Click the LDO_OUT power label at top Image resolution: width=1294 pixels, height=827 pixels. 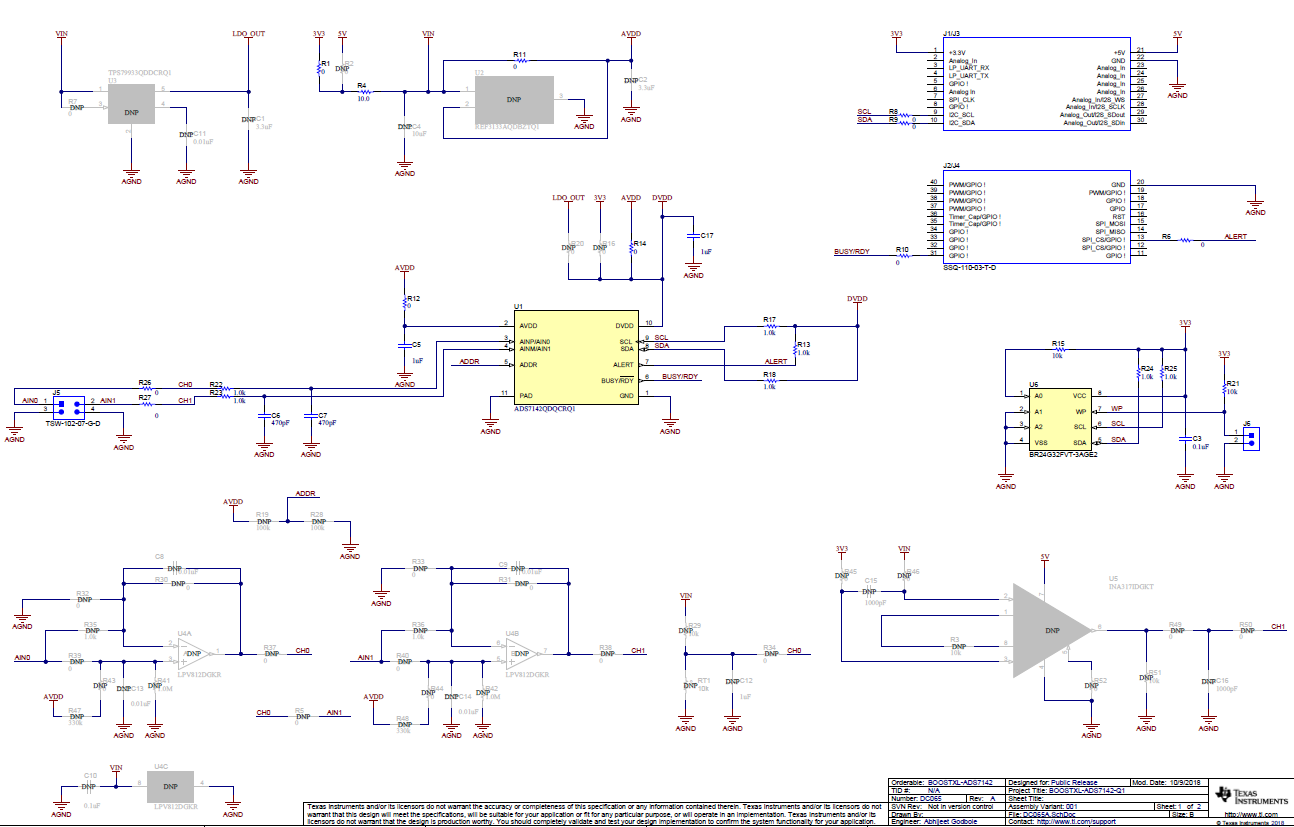[x=248, y=34]
